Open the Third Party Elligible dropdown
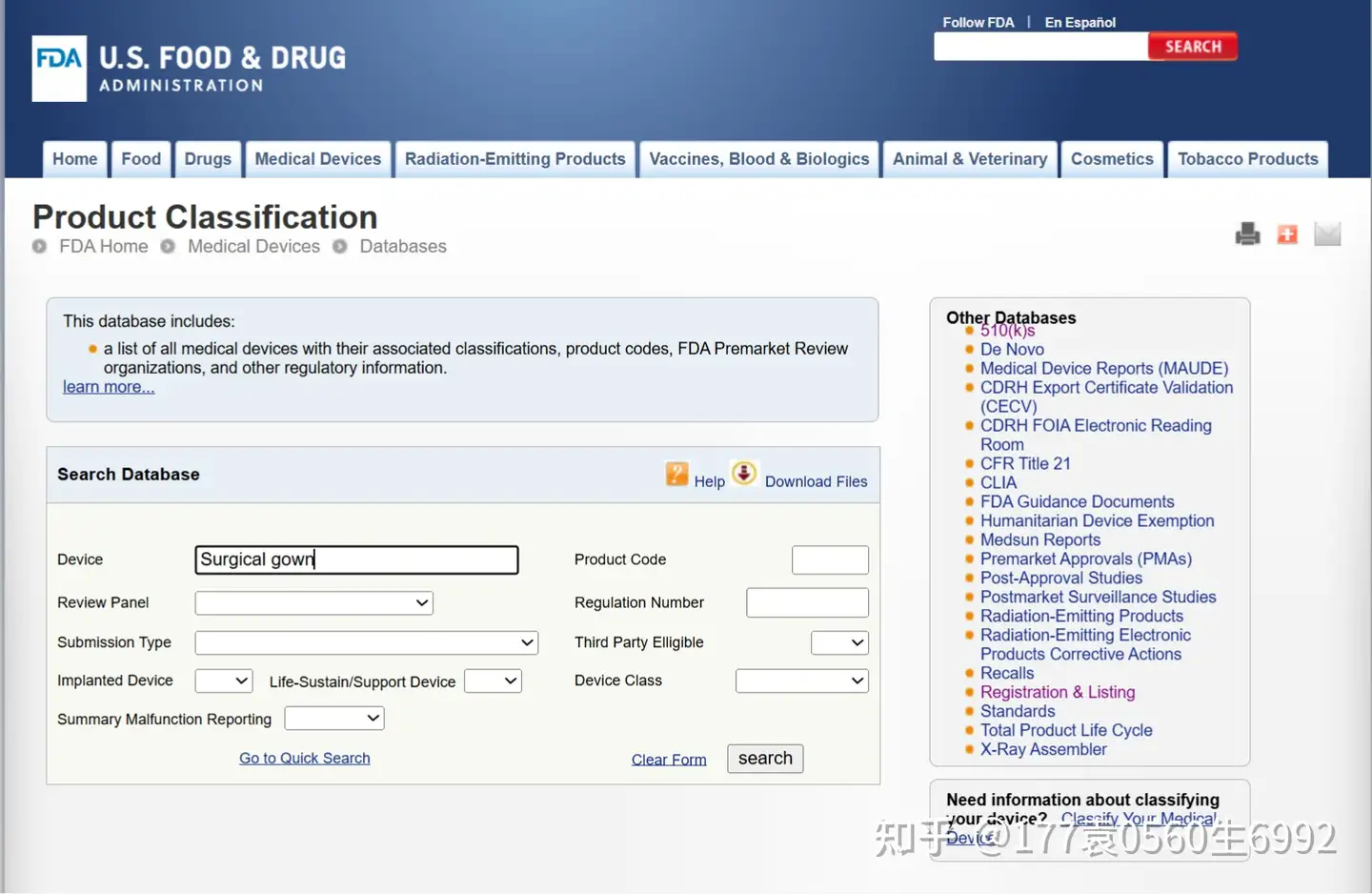Viewport: 1372px width, 894px height. coord(839,642)
